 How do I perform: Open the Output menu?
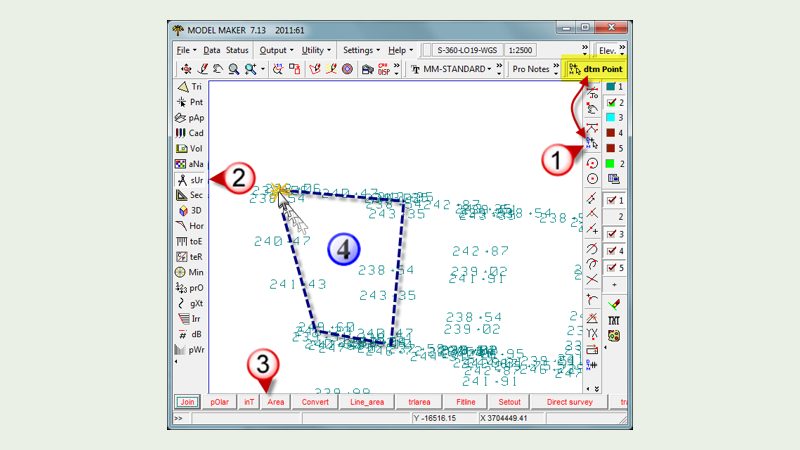pos(276,50)
